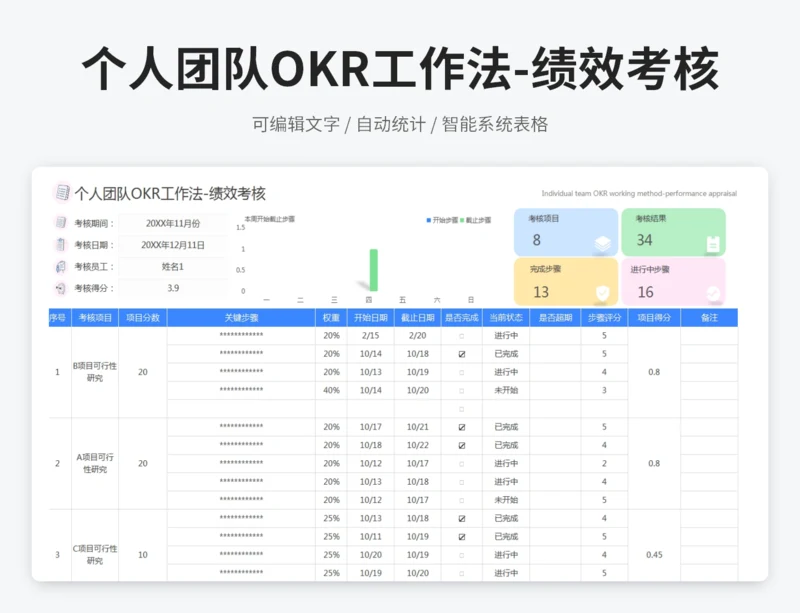Select the 是否完成 column header
Screen dimensions: 800x613
coord(462,317)
